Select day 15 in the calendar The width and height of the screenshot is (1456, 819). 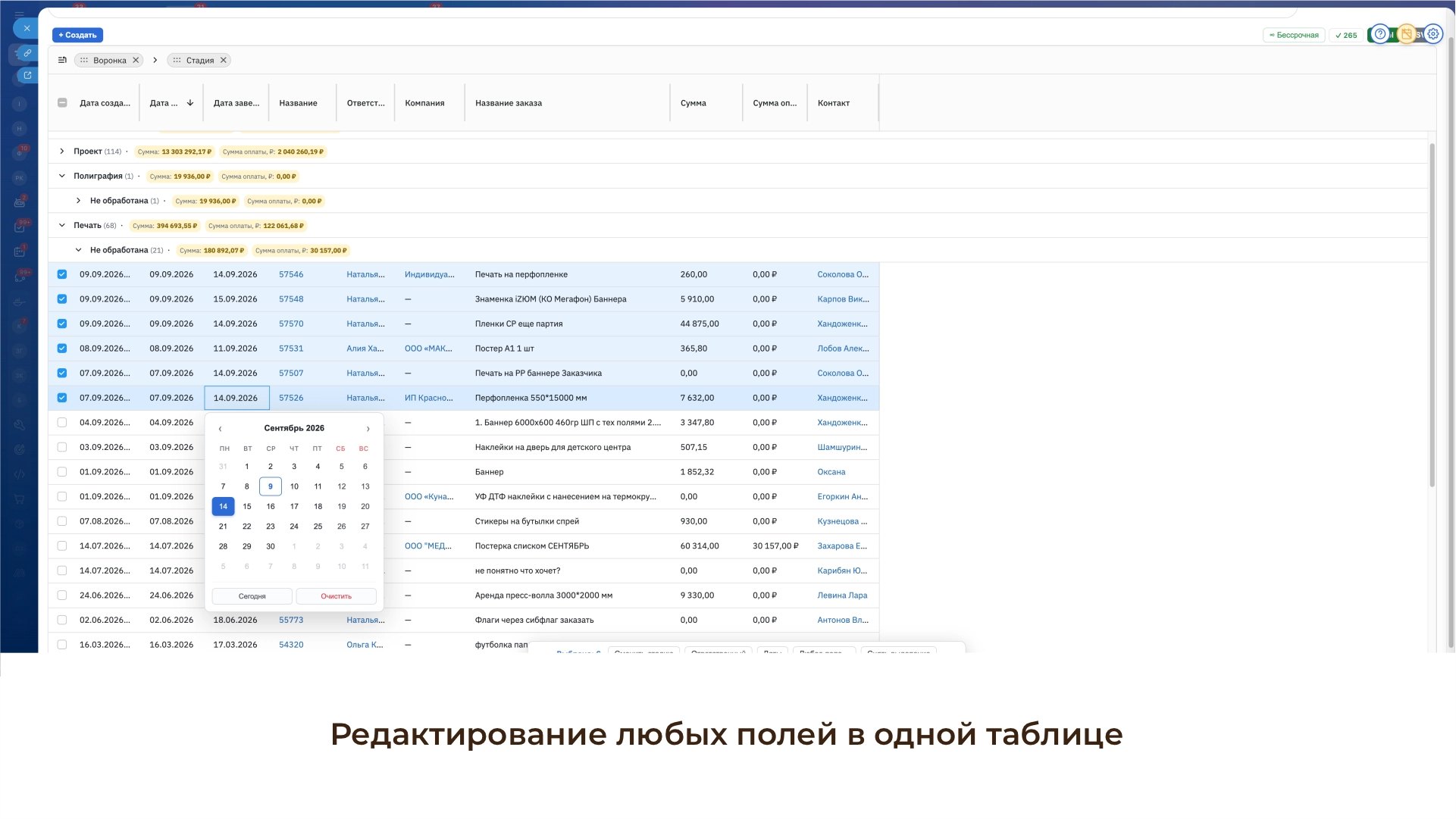[x=247, y=506]
